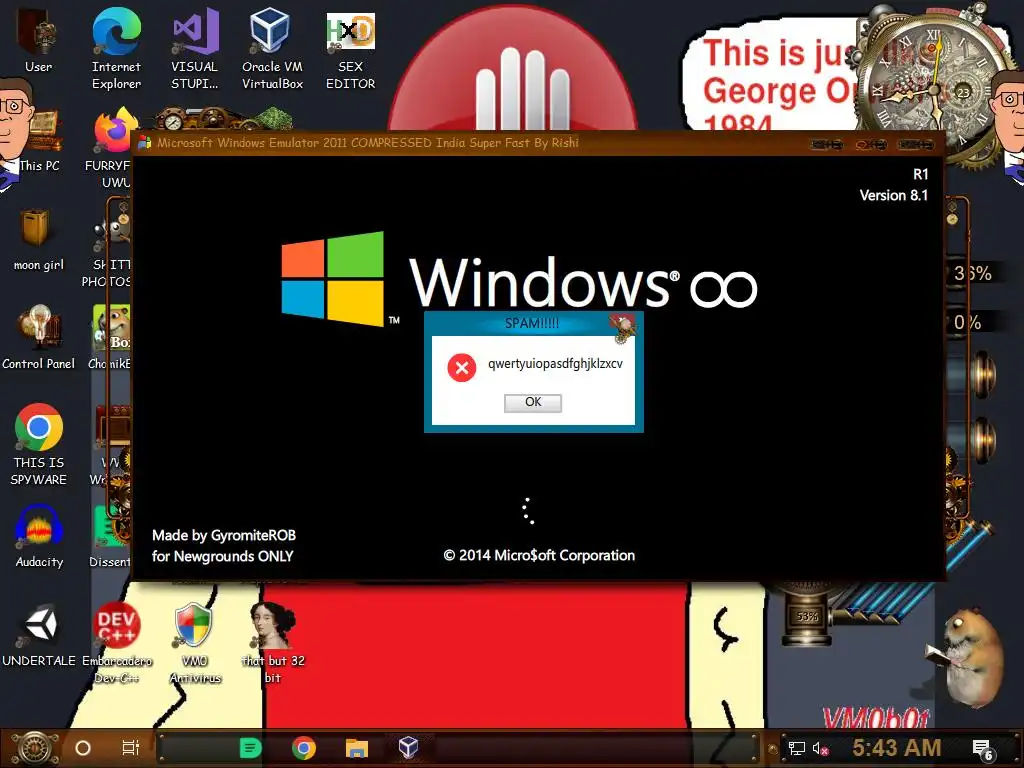
Task: Open the SEX EDITOR hex icon
Action: 350,51
